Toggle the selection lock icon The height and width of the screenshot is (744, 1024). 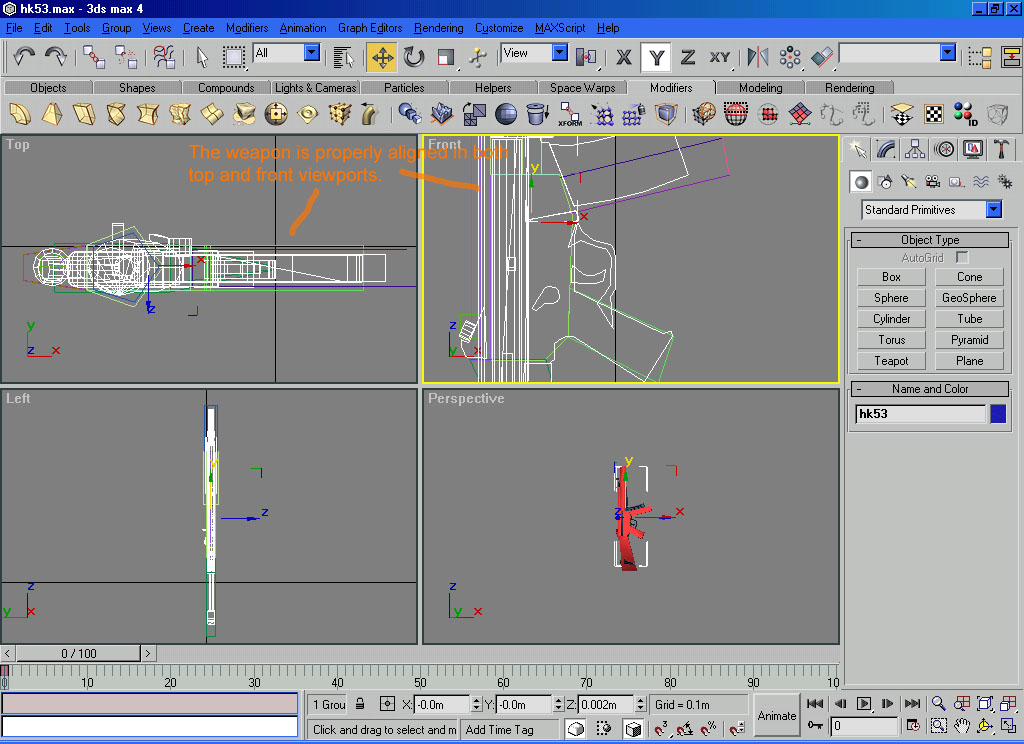click(x=359, y=705)
